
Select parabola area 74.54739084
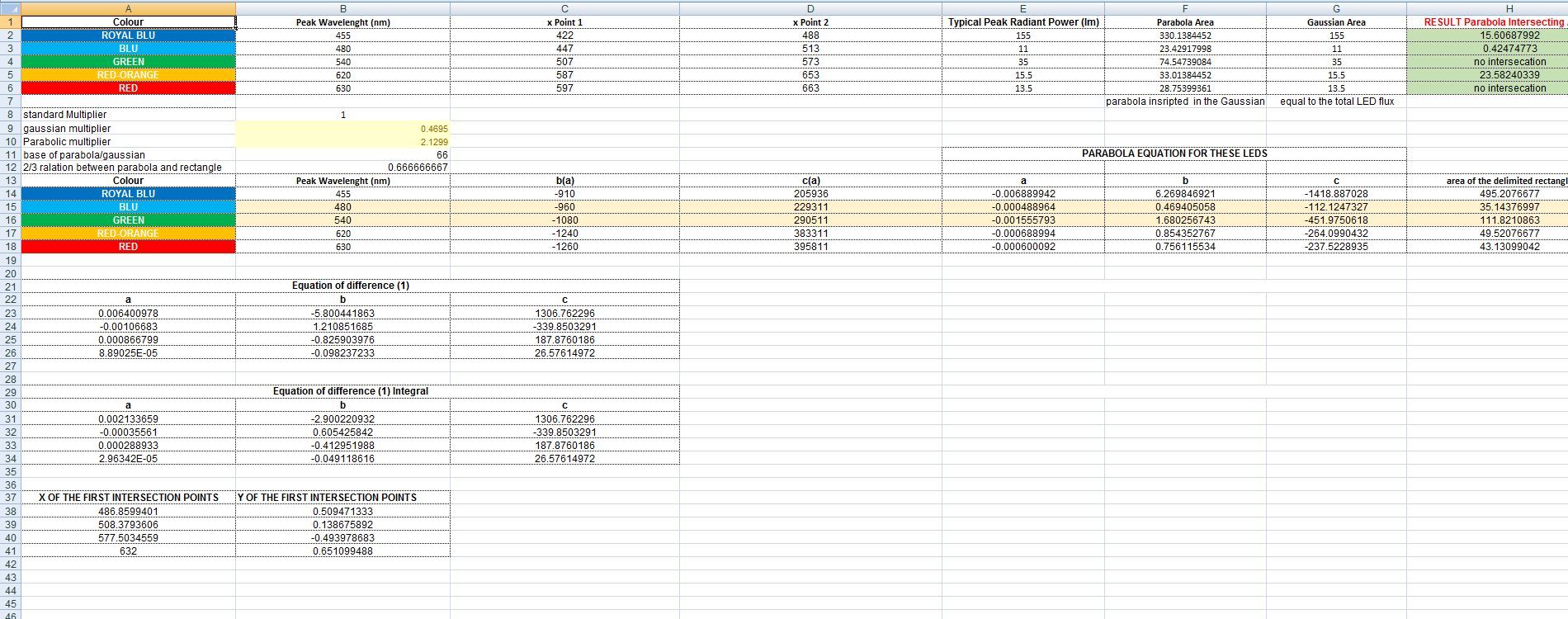coord(1185,62)
